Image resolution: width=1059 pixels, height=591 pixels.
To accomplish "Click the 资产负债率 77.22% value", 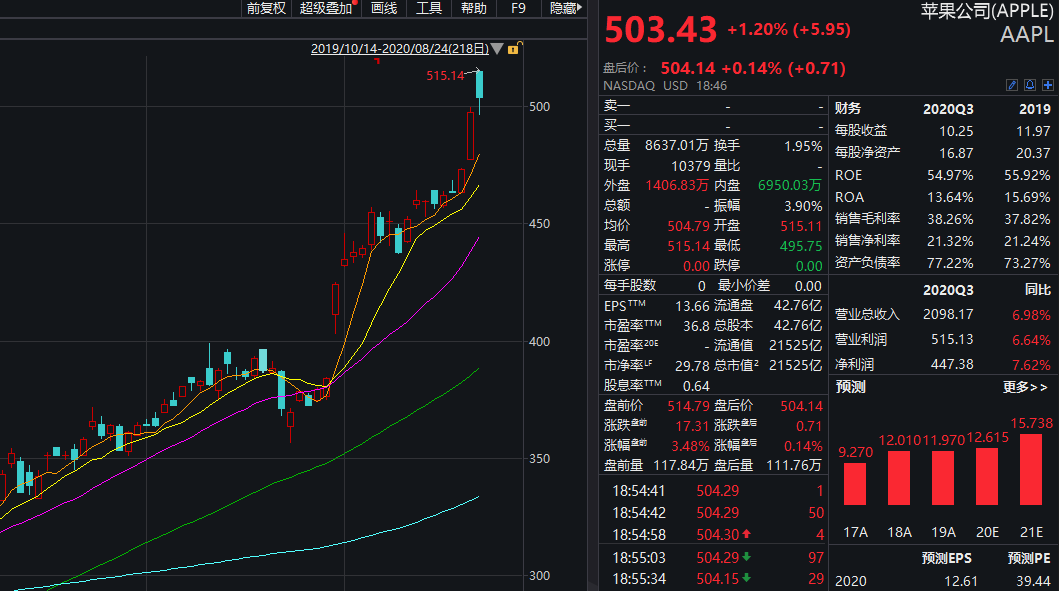I will pyautogui.click(x=950, y=263).
